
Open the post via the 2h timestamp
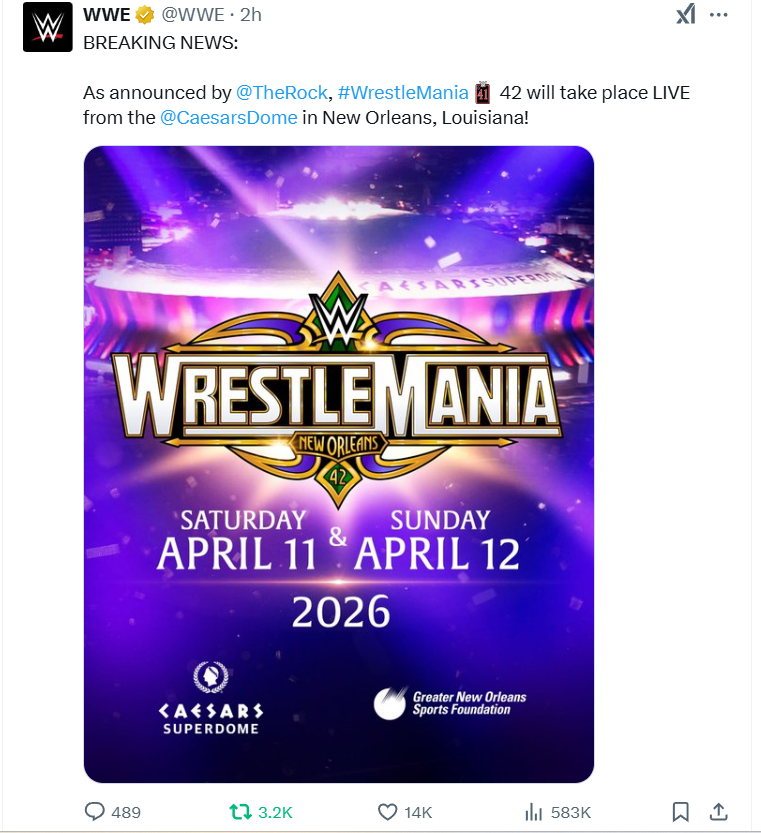(x=251, y=15)
